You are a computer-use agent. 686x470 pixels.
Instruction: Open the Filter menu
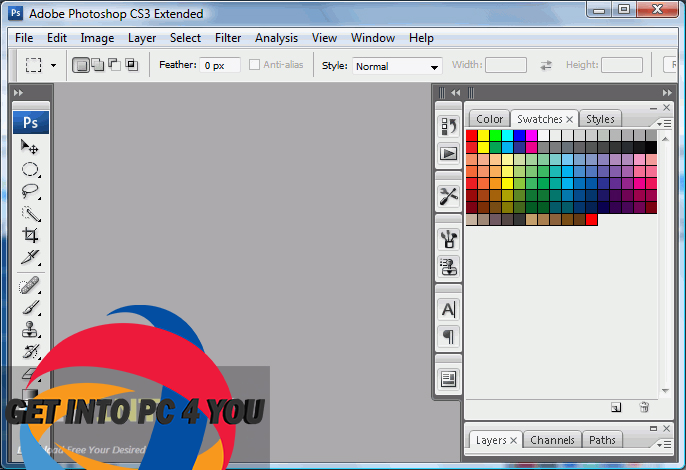tap(228, 38)
